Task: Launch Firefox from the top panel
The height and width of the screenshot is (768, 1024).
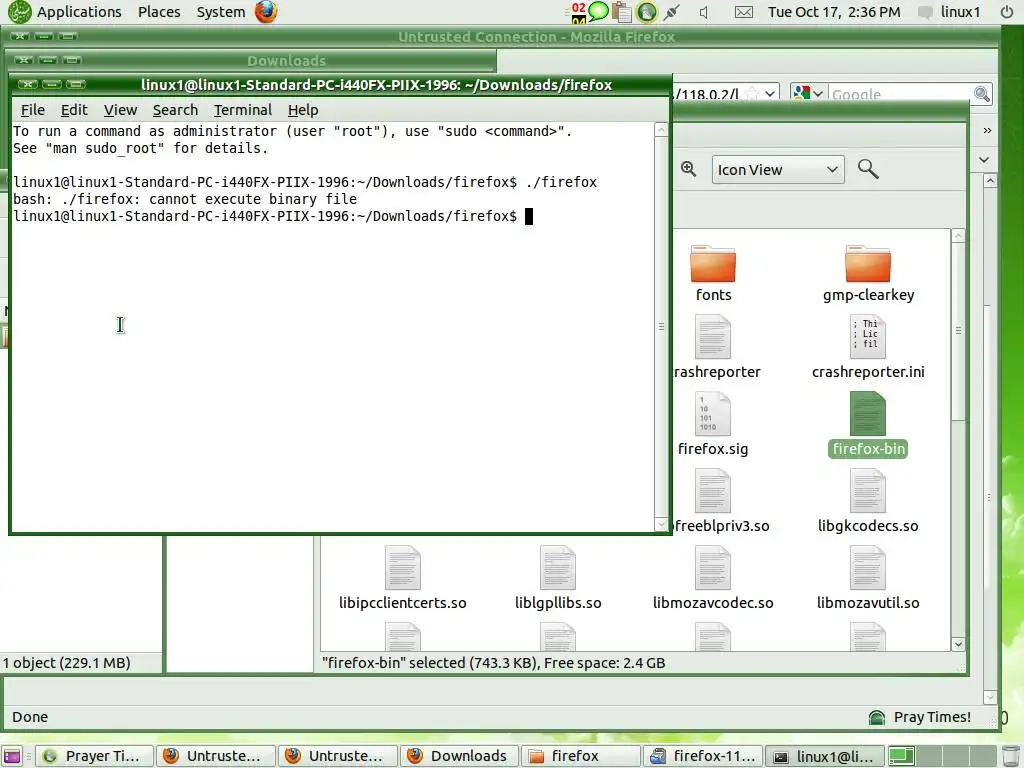Action: [x=266, y=12]
